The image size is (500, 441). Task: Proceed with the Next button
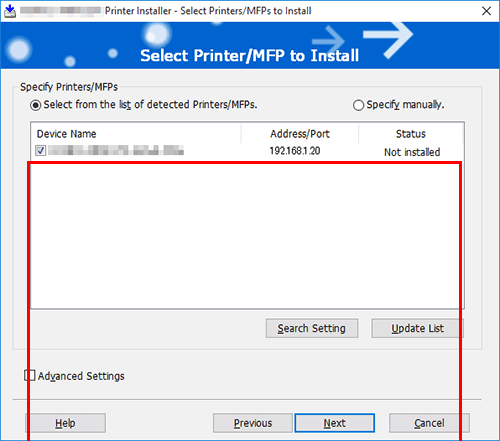pyautogui.click(x=335, y=423)
